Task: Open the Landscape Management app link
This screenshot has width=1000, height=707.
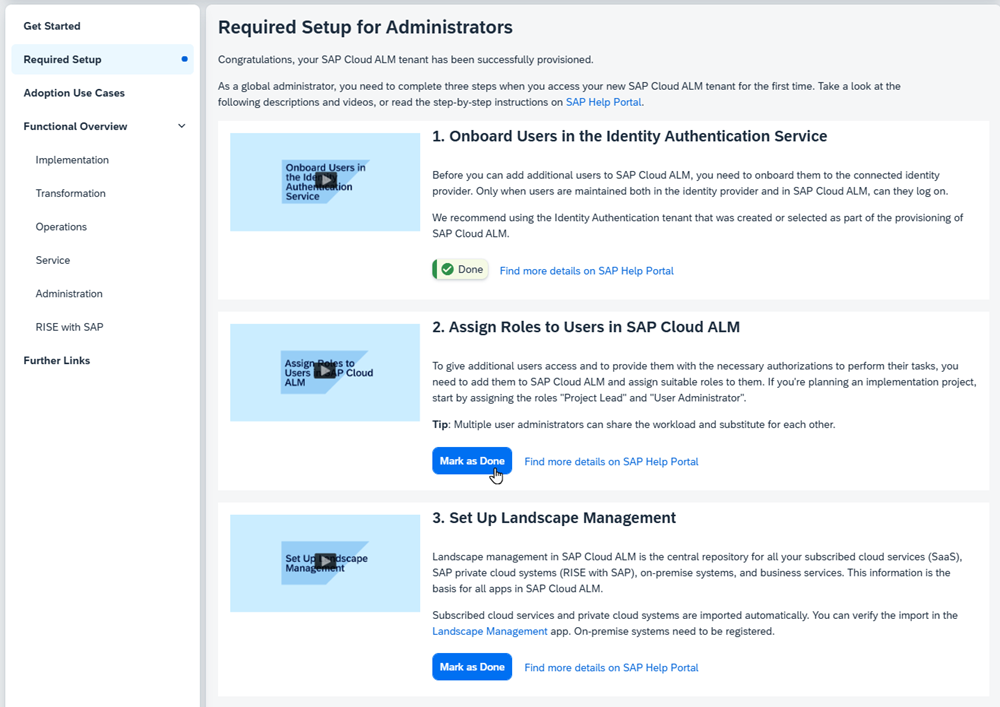Action: point(489,632)
